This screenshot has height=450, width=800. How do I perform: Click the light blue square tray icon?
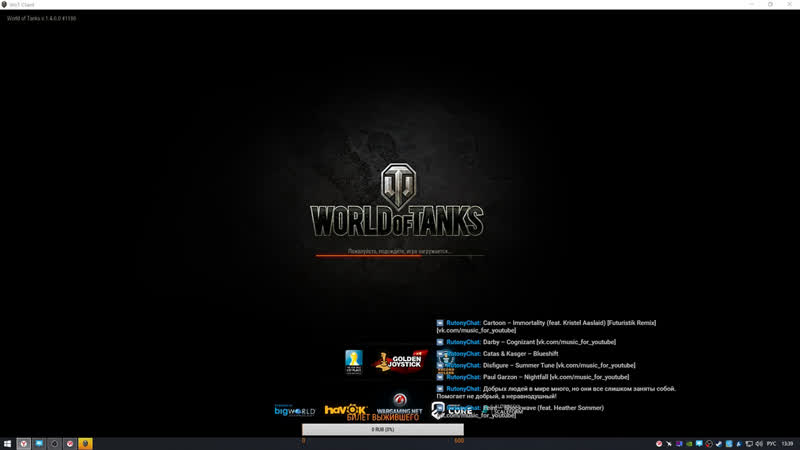729,444
